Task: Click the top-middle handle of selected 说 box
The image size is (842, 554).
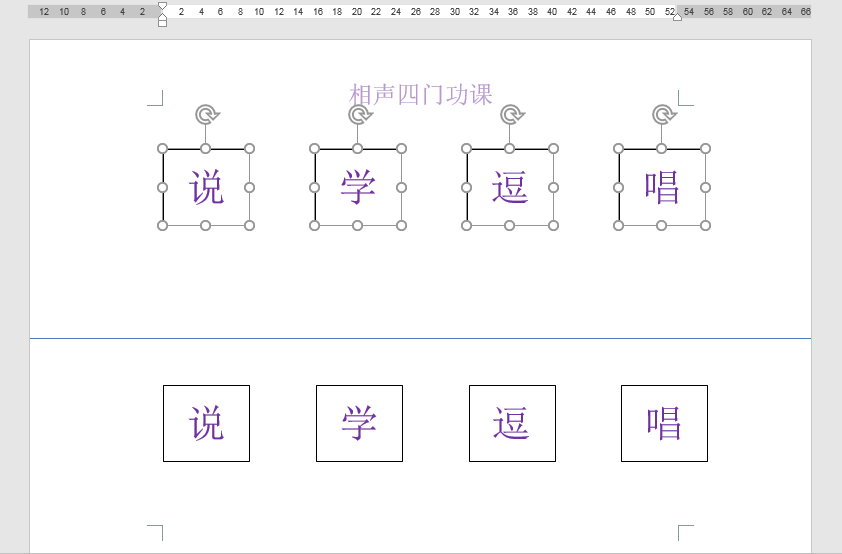Action: [x=206, y=149]
